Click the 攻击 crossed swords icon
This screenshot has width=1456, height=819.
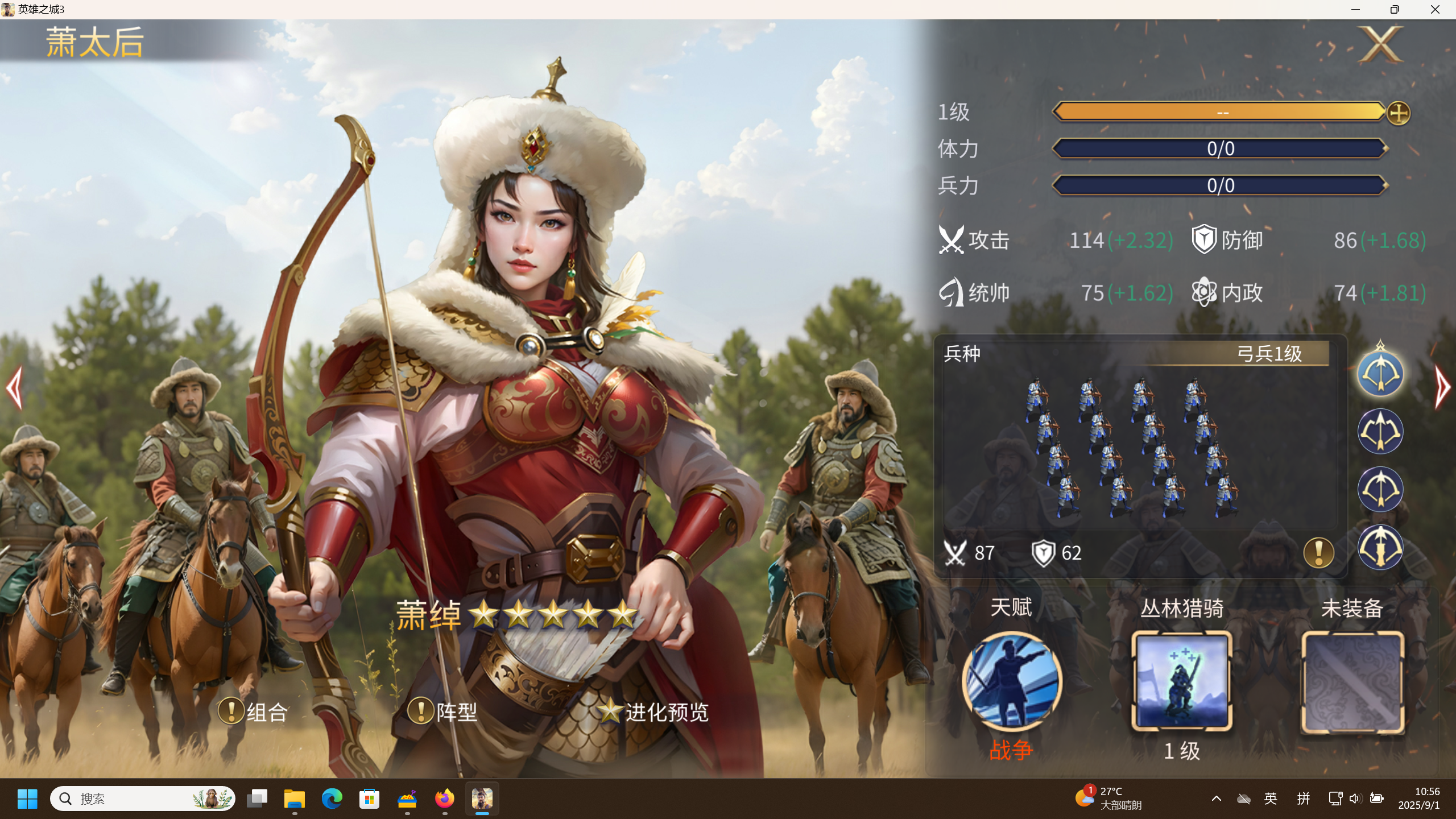tap(951, 239)
